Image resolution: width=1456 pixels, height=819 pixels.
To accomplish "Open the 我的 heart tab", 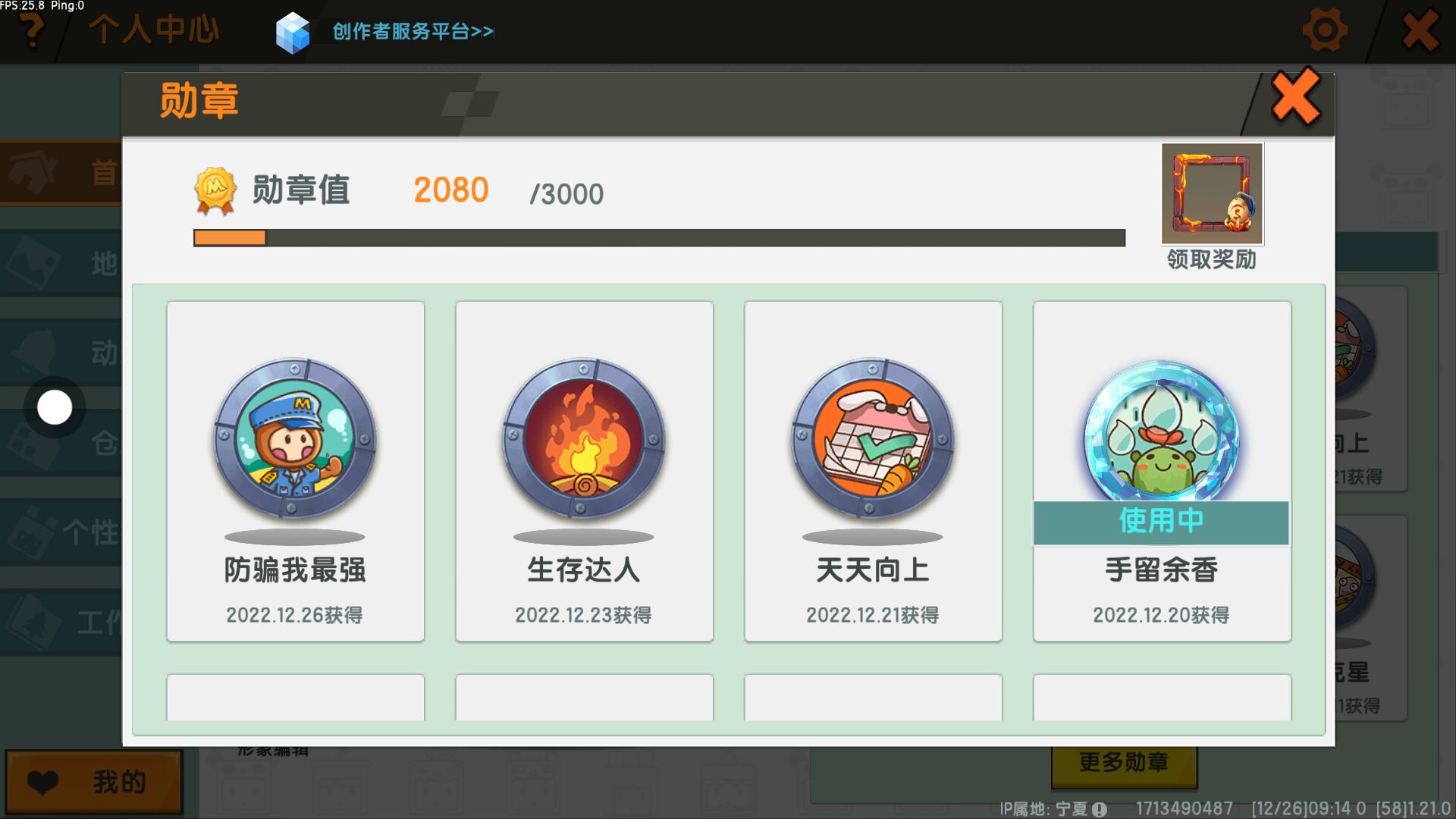I will pos(94,782).
